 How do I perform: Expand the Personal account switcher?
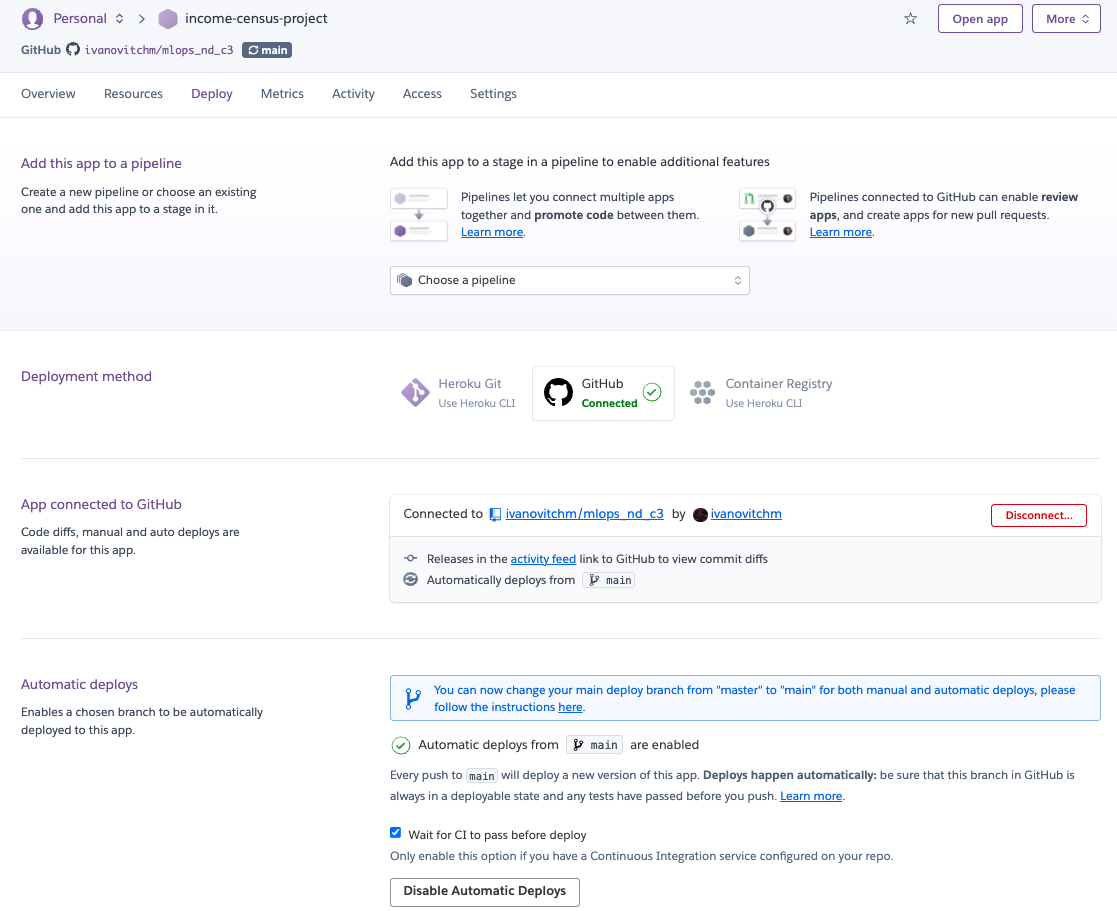pos(88,19)
